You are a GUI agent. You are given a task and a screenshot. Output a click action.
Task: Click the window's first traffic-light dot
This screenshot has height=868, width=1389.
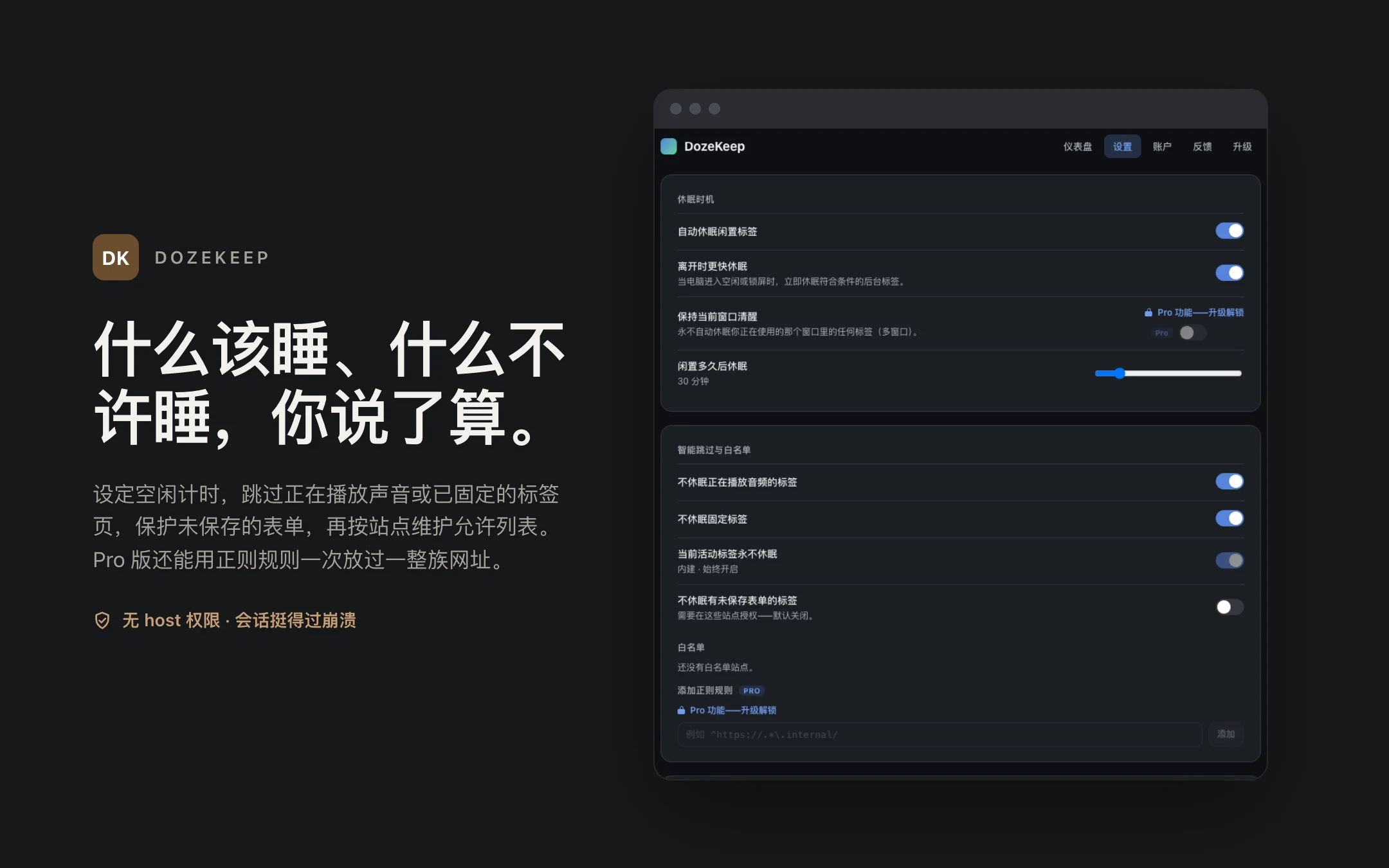pos(676,109)
